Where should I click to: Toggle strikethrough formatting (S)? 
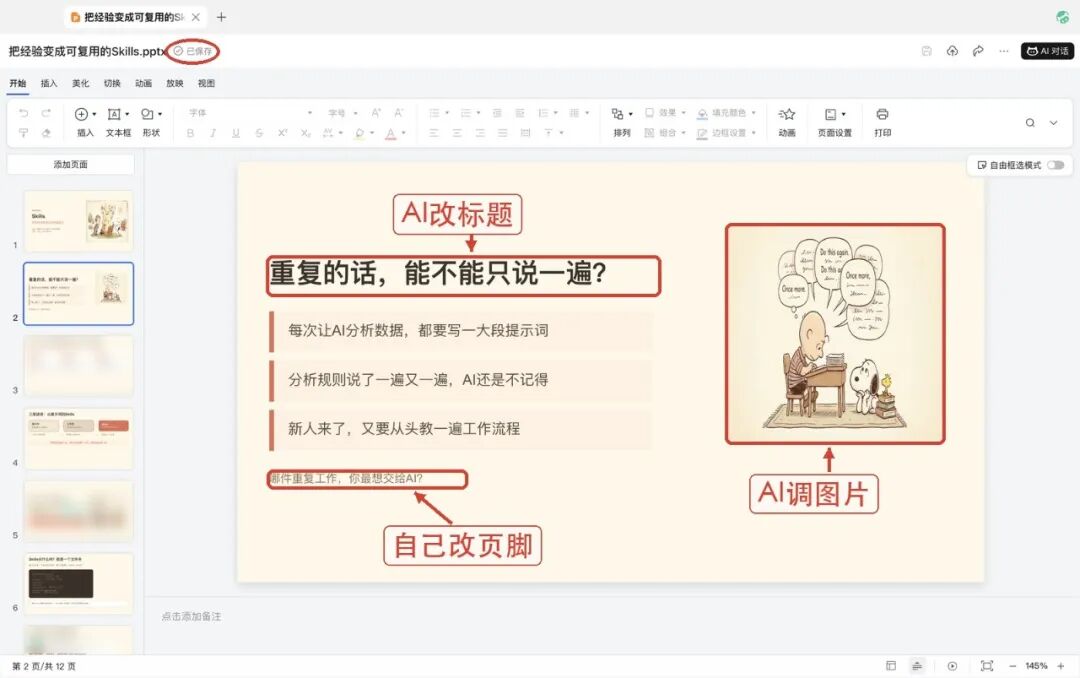click(x=259, y=133)
